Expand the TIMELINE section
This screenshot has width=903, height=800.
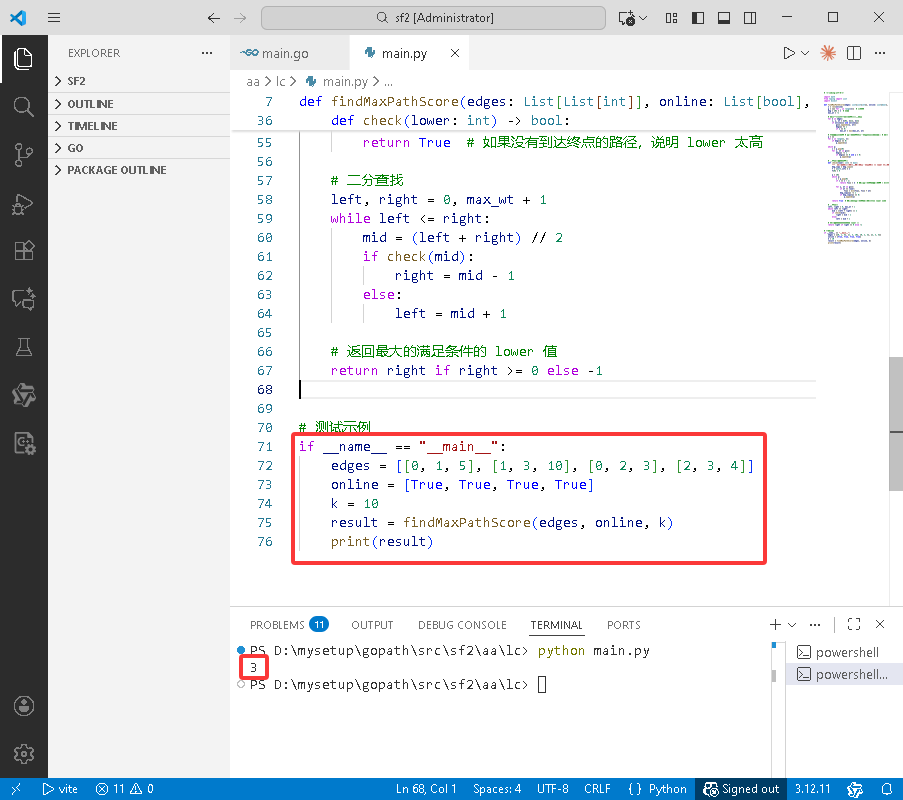139,126
